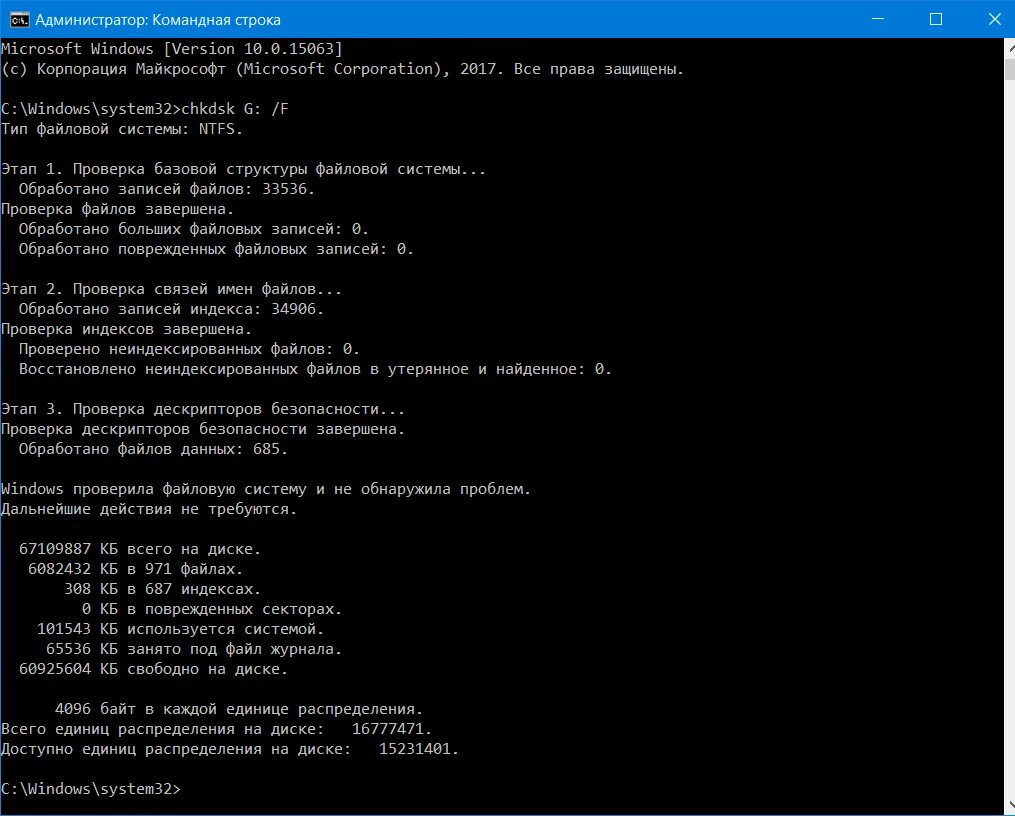Click 'Обработано записей файлов: 33536.' line
This screenshot has width=1015, height=816.
click(166, 189)
